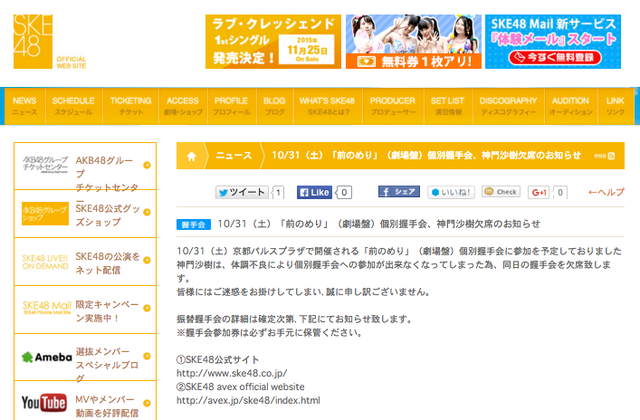
Task: Click the Facebook Like count bubble
Action: pyautogui.click(x=344, y=192)
